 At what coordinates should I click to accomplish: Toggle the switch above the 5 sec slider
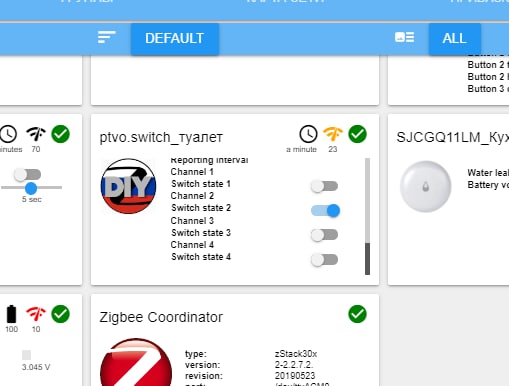click(x=28, y=174)
